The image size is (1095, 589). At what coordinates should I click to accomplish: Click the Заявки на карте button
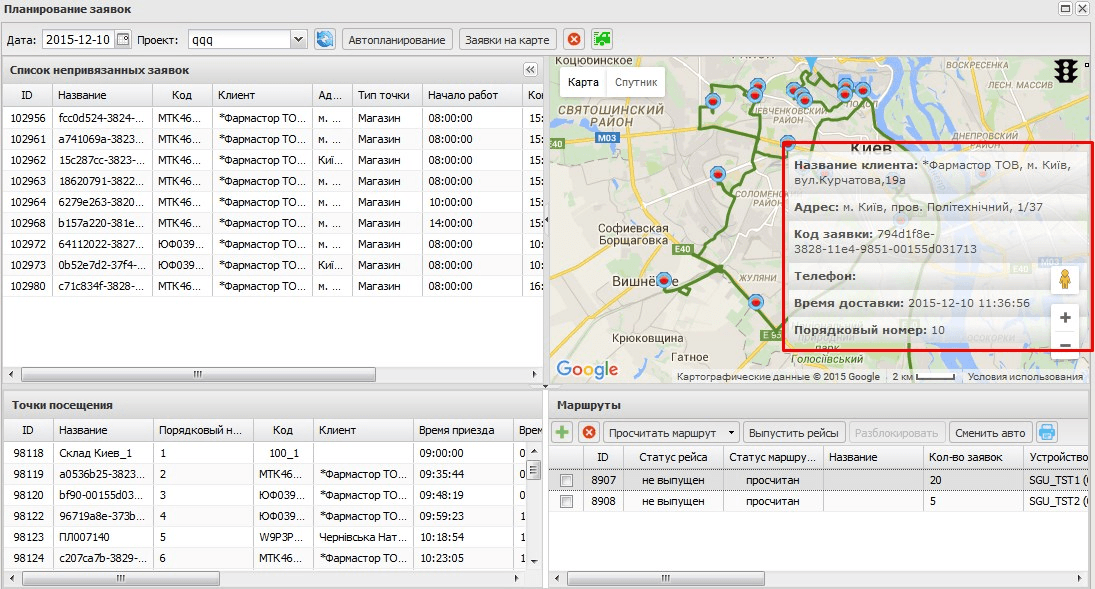507,40
